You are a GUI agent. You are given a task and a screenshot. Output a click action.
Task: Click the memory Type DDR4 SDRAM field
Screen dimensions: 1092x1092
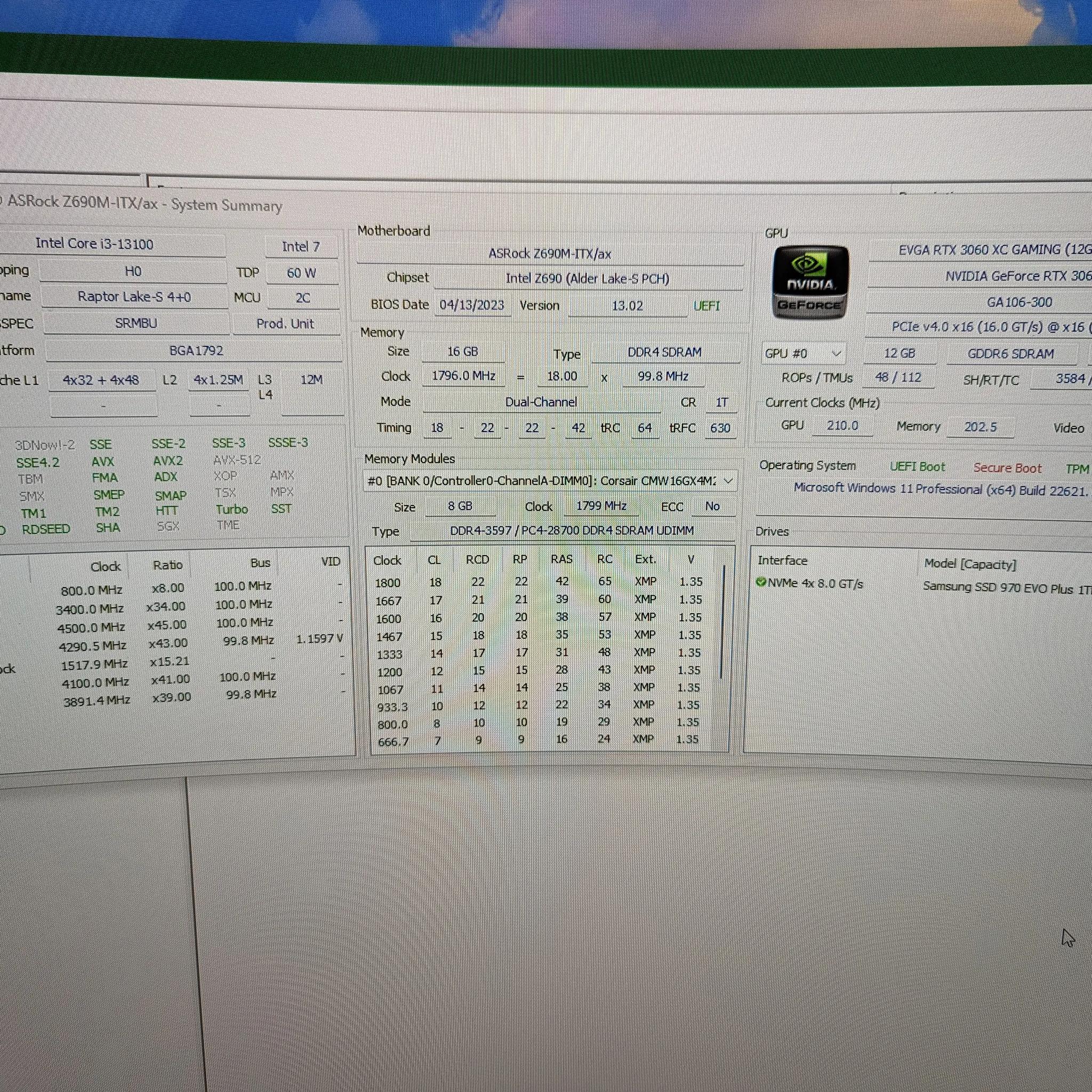[665, 352]
